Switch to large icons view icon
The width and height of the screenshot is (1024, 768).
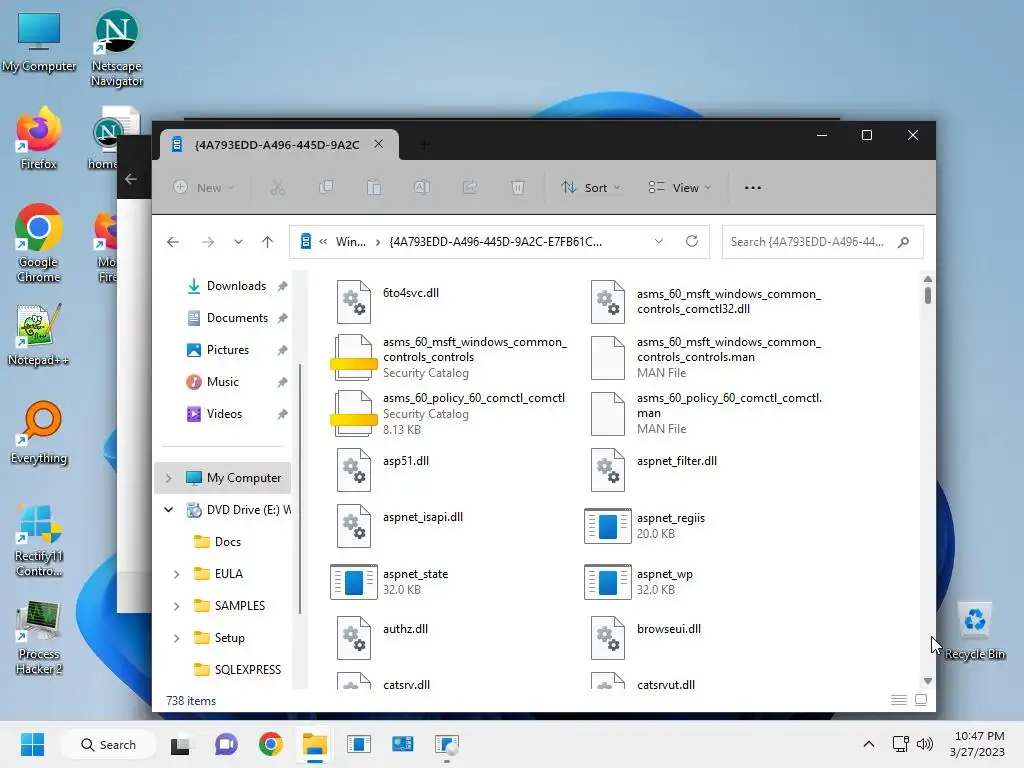[x=921, y=700]
